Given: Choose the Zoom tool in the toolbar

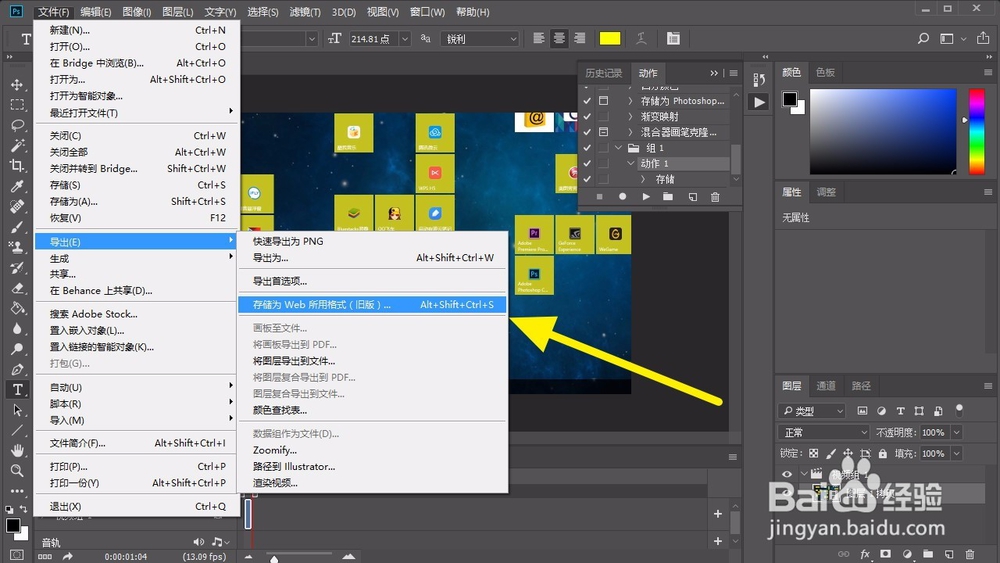Looking at the screenshot, I should [17, 471].
